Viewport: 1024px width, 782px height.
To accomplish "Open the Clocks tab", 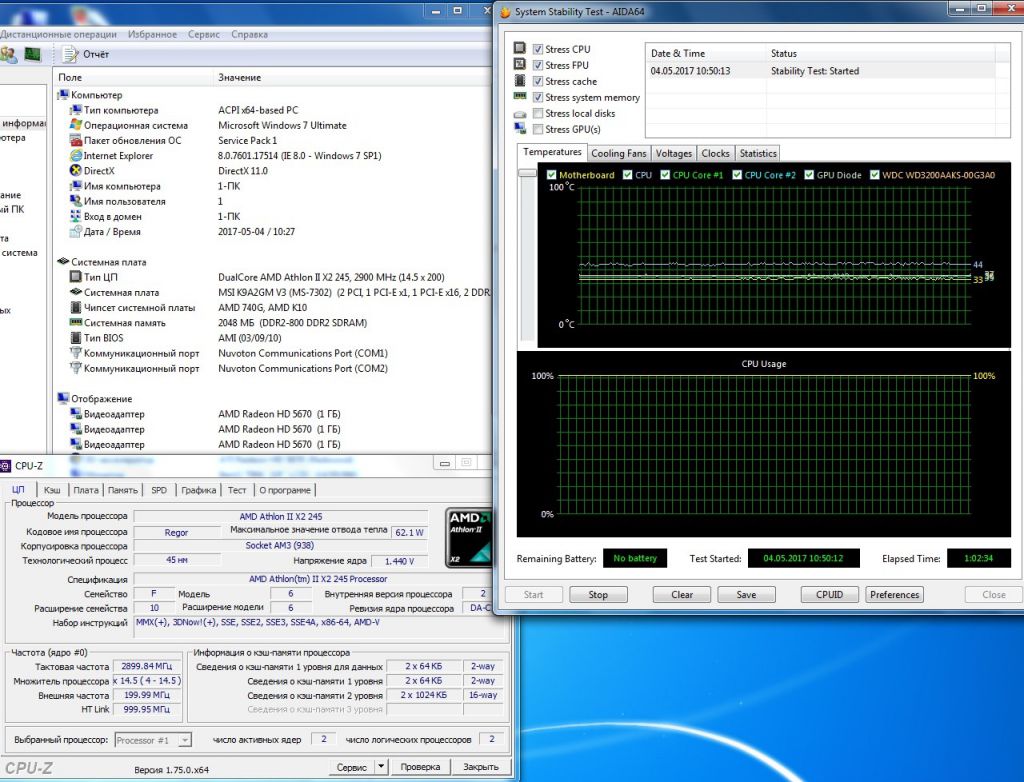I will [715, 154].
